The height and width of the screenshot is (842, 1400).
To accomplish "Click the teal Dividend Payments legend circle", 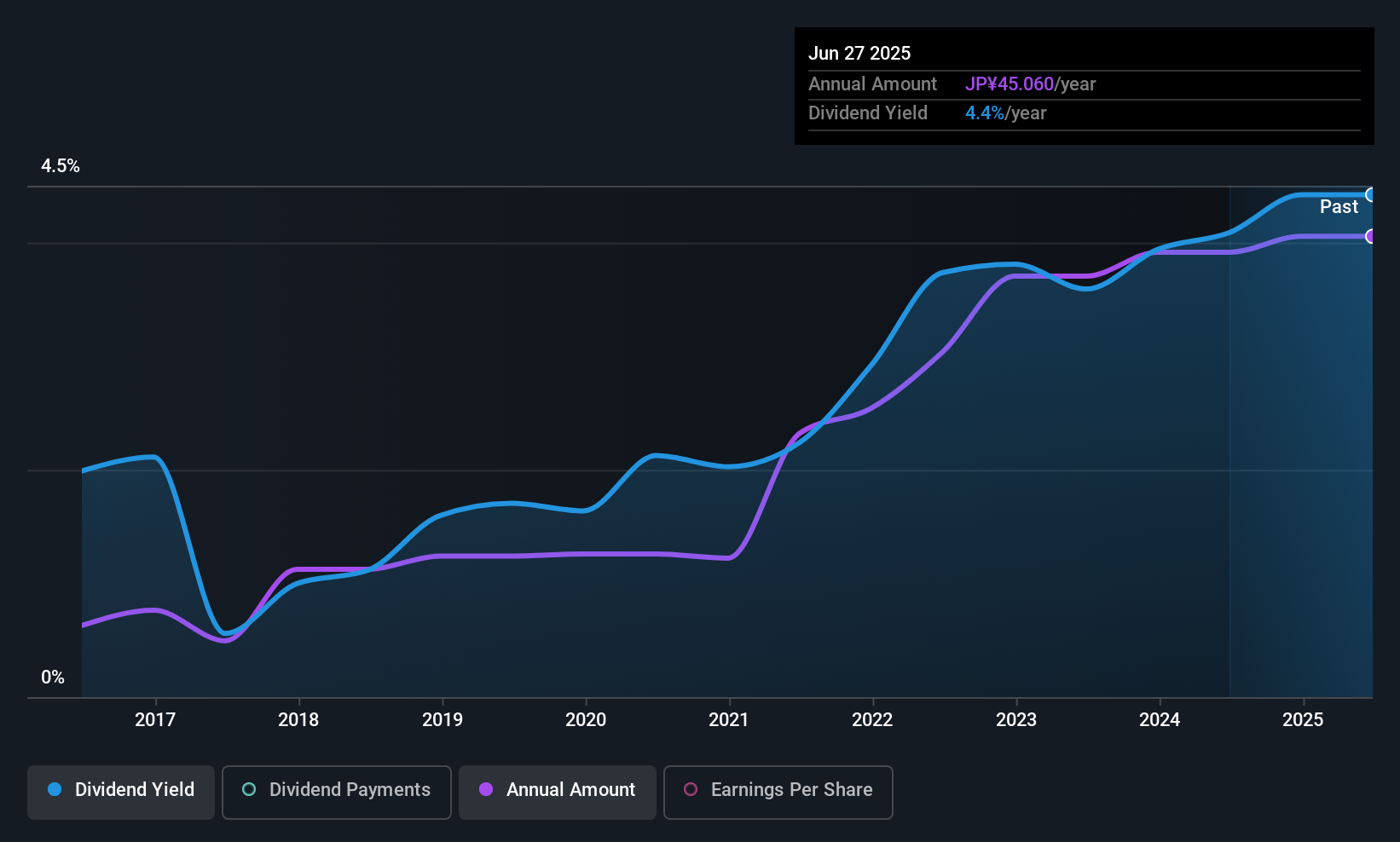I will pyautogui.click(x=249, y=789).
